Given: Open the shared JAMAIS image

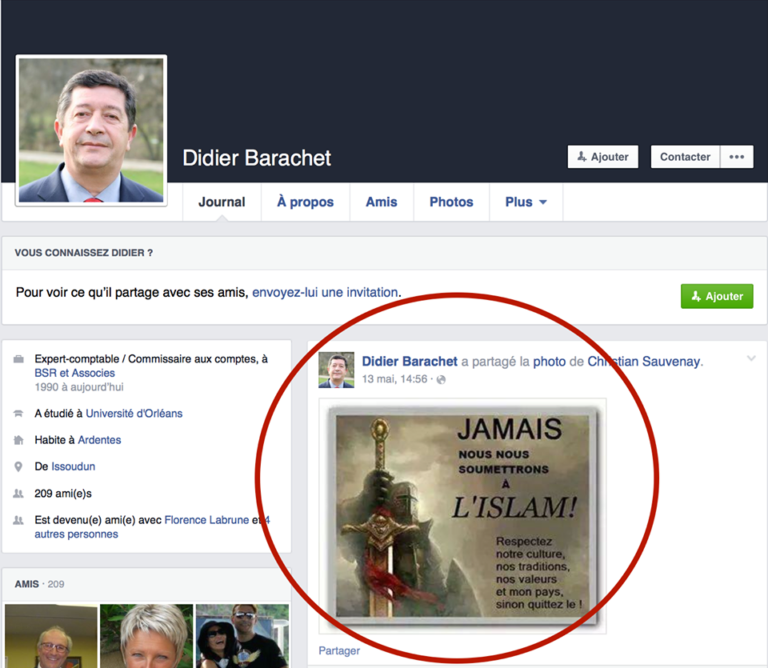Looking at the screenshot, I should coord(463,516).
